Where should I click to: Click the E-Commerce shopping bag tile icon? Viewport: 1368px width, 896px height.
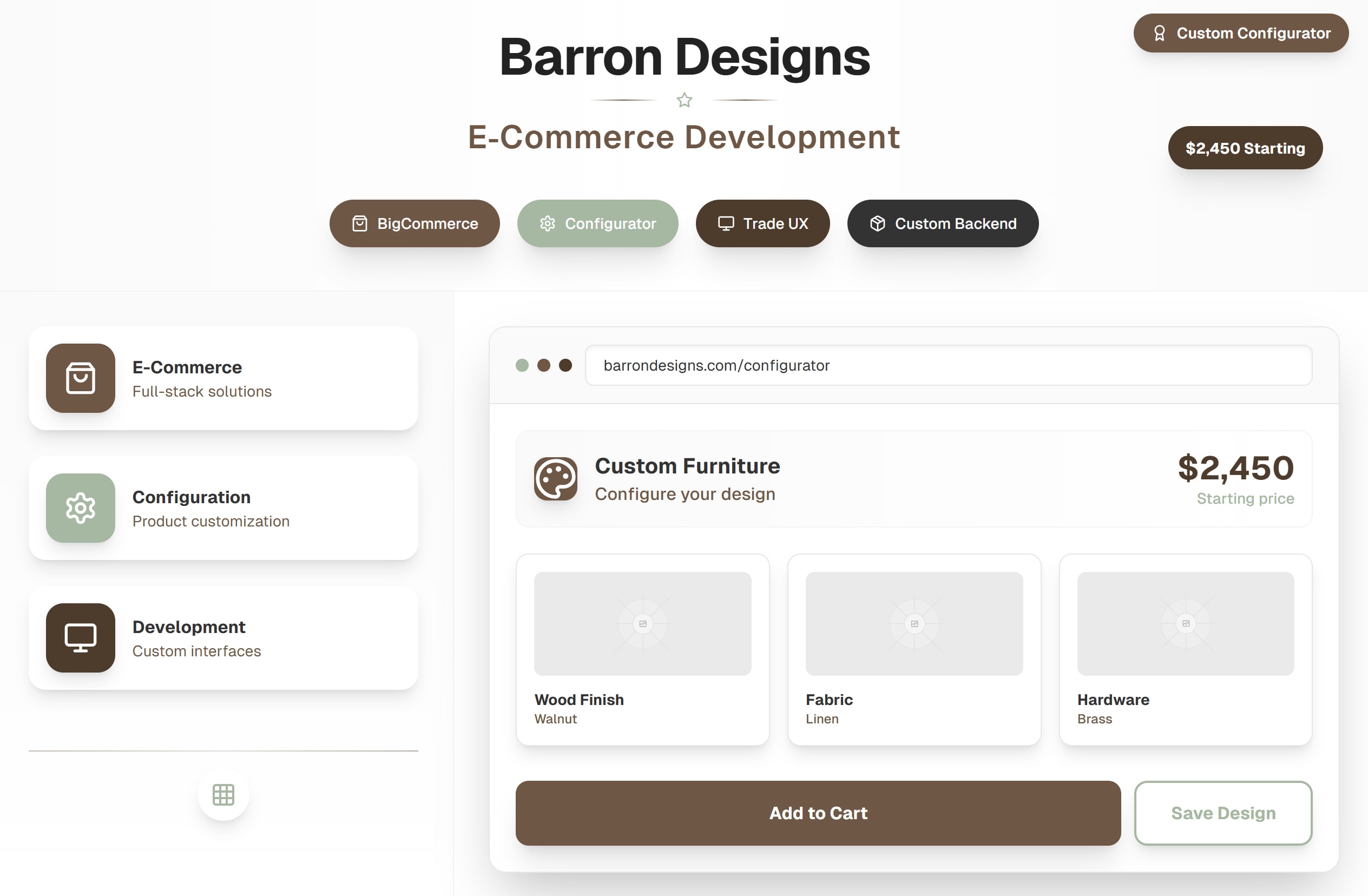coord(81,378)
